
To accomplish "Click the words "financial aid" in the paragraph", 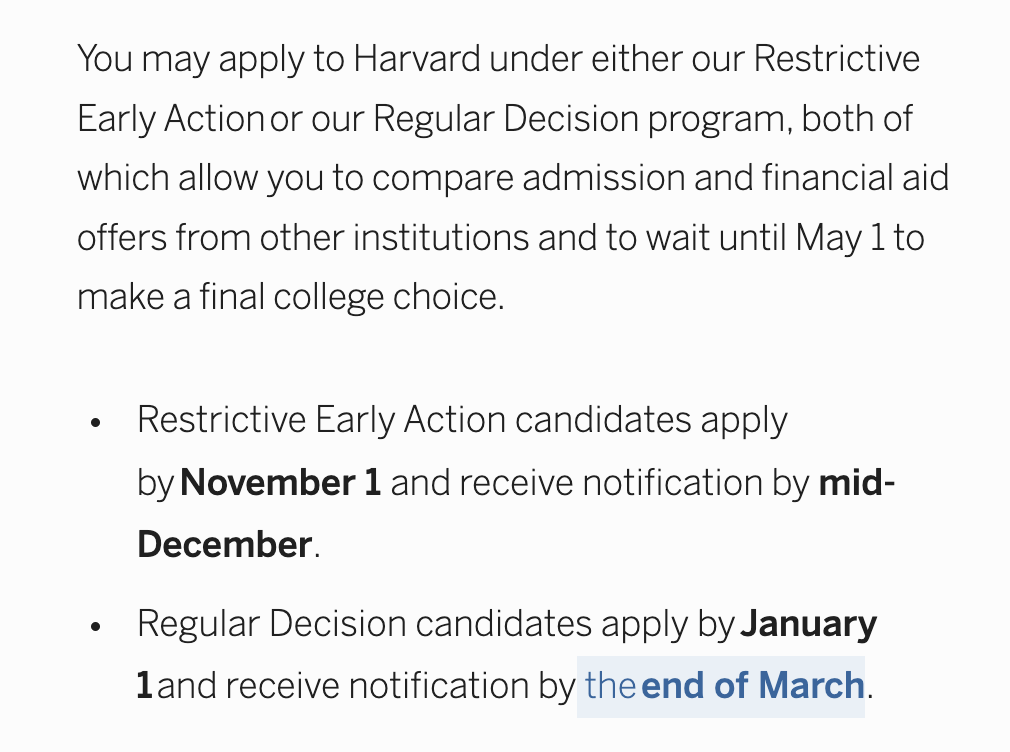I will 855,178.
